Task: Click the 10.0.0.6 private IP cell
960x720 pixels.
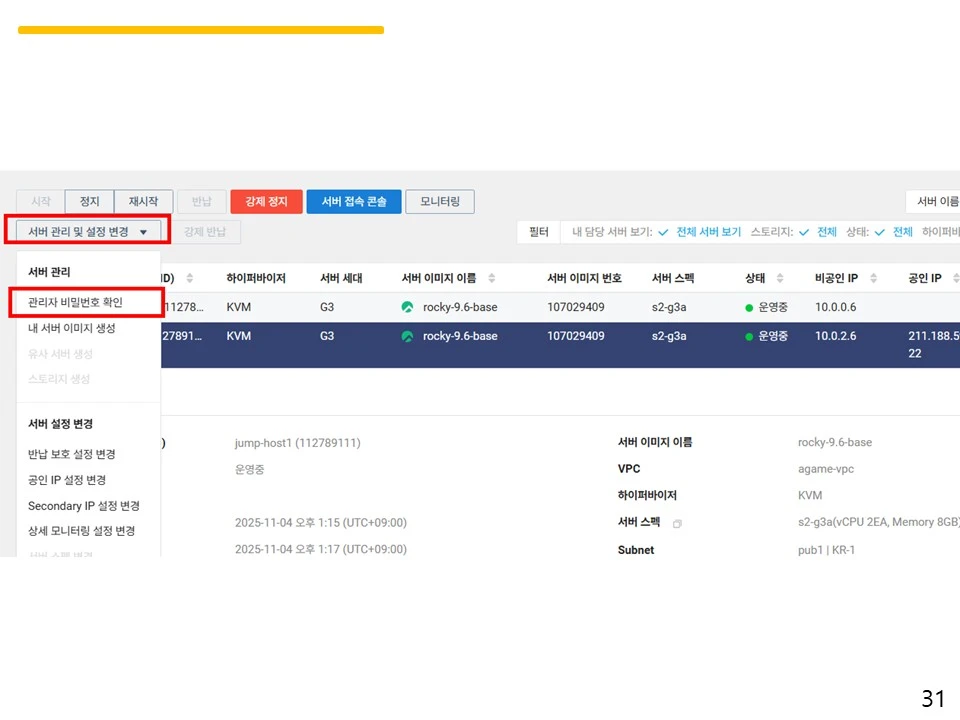Action: coord(835,307)
